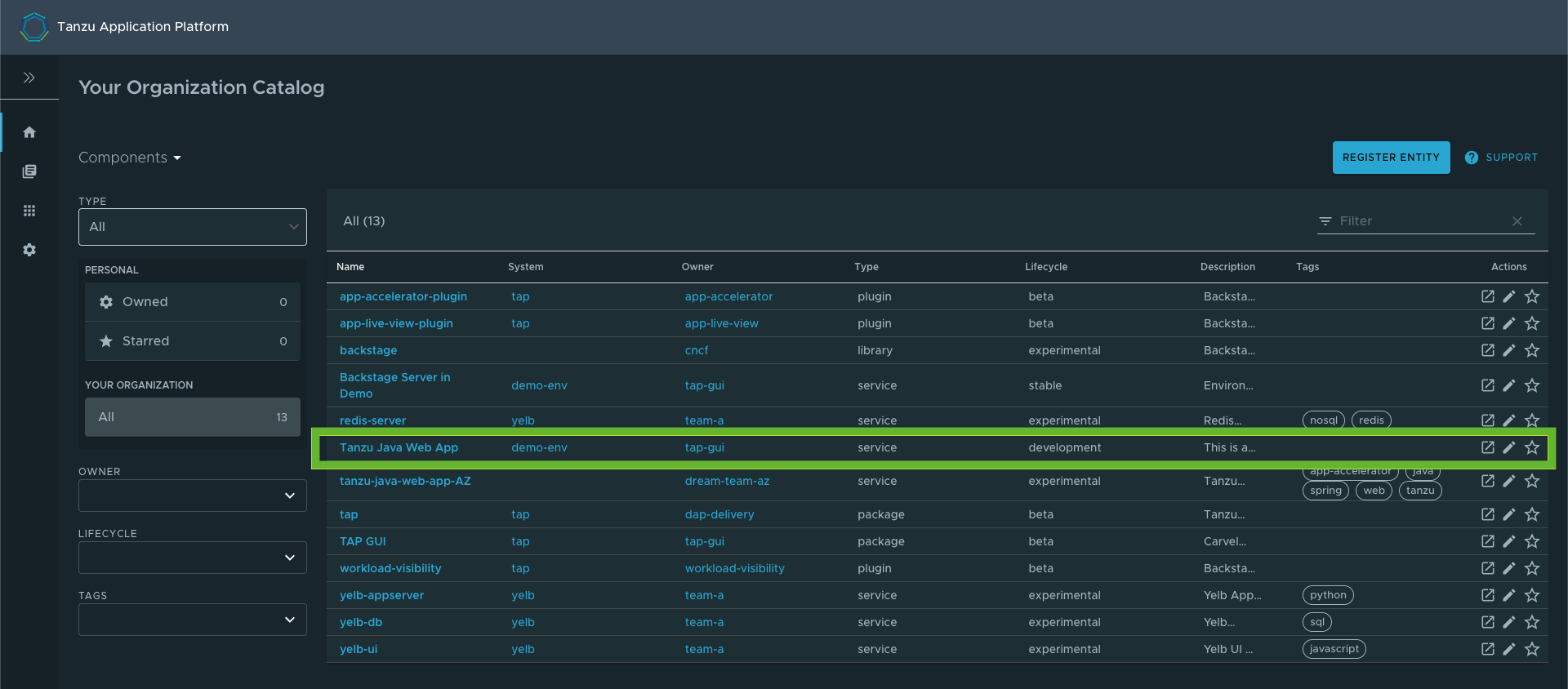The height and width of the screenshot is (689, 1568).
Task: Open the Type dropdown showing All
Action: (193, 227)
